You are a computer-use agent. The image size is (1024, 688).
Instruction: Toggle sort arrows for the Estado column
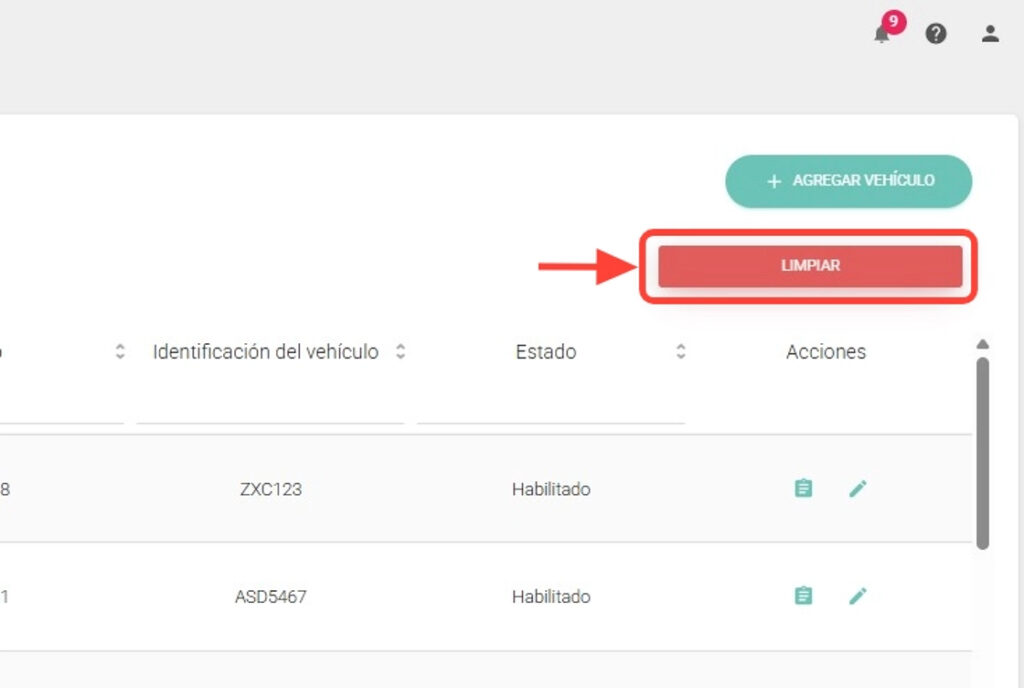[680, 352]
